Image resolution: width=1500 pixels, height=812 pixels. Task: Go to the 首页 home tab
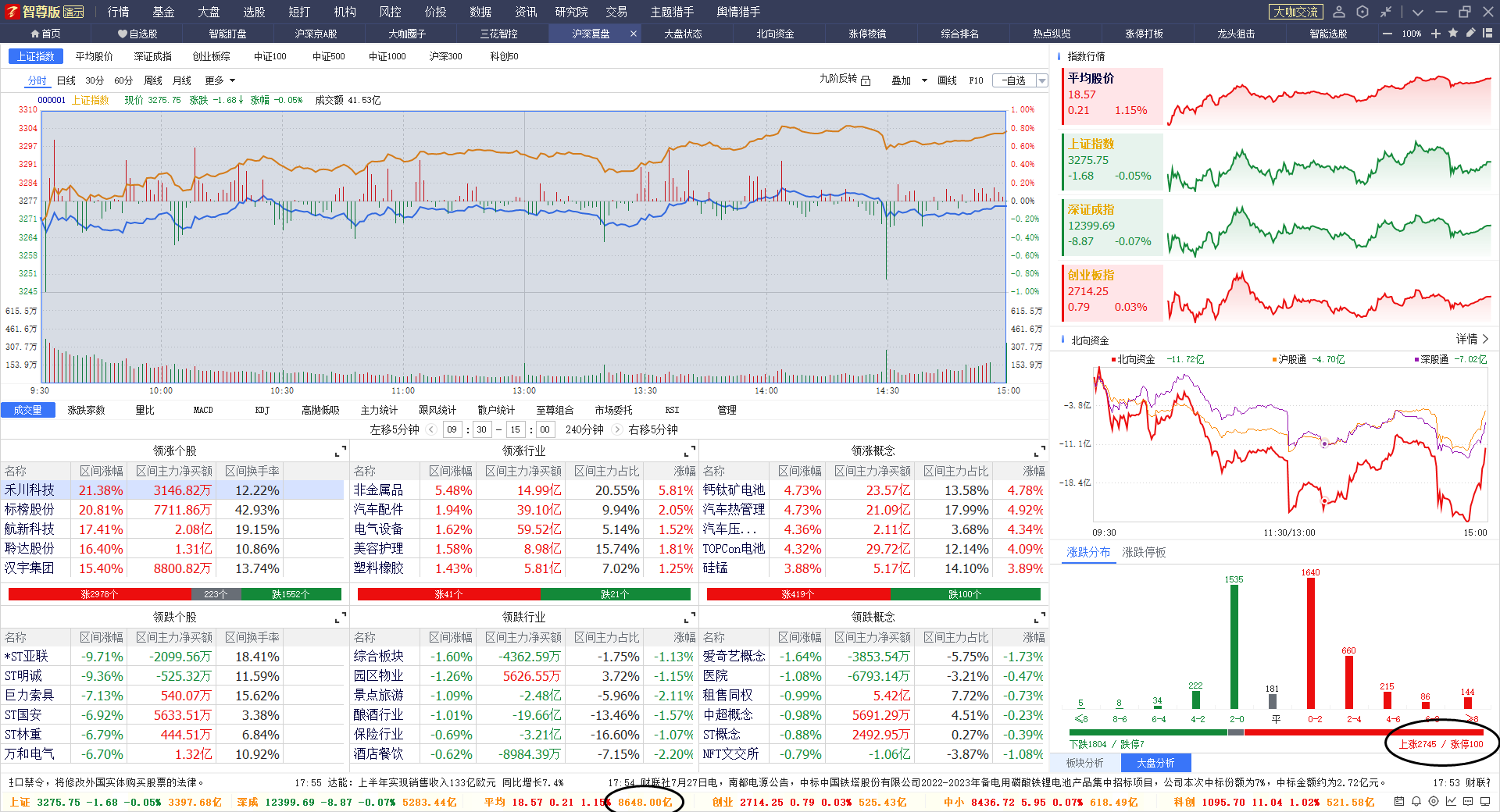tap(45, 34)
